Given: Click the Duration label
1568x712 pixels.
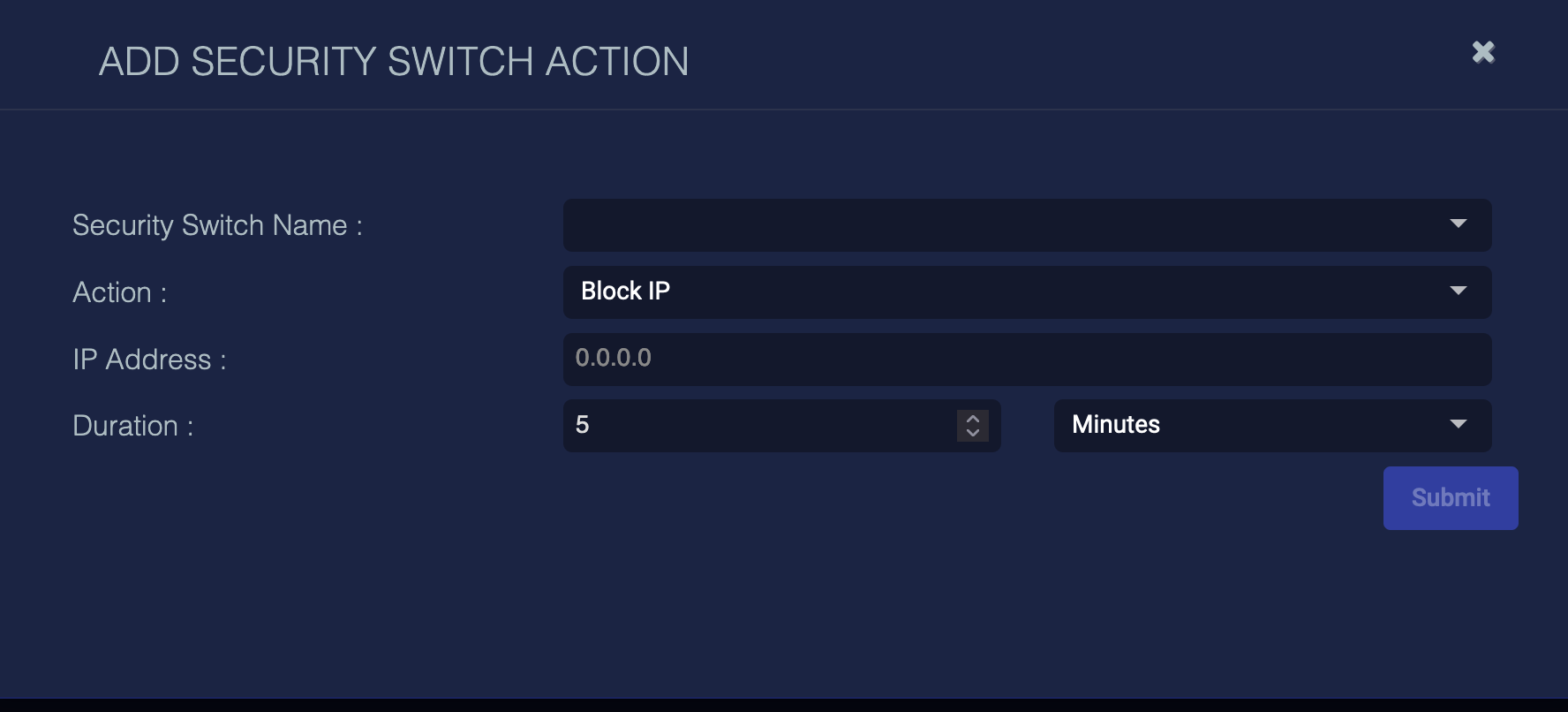Looking at the screenshot, I should click(132, 427).
